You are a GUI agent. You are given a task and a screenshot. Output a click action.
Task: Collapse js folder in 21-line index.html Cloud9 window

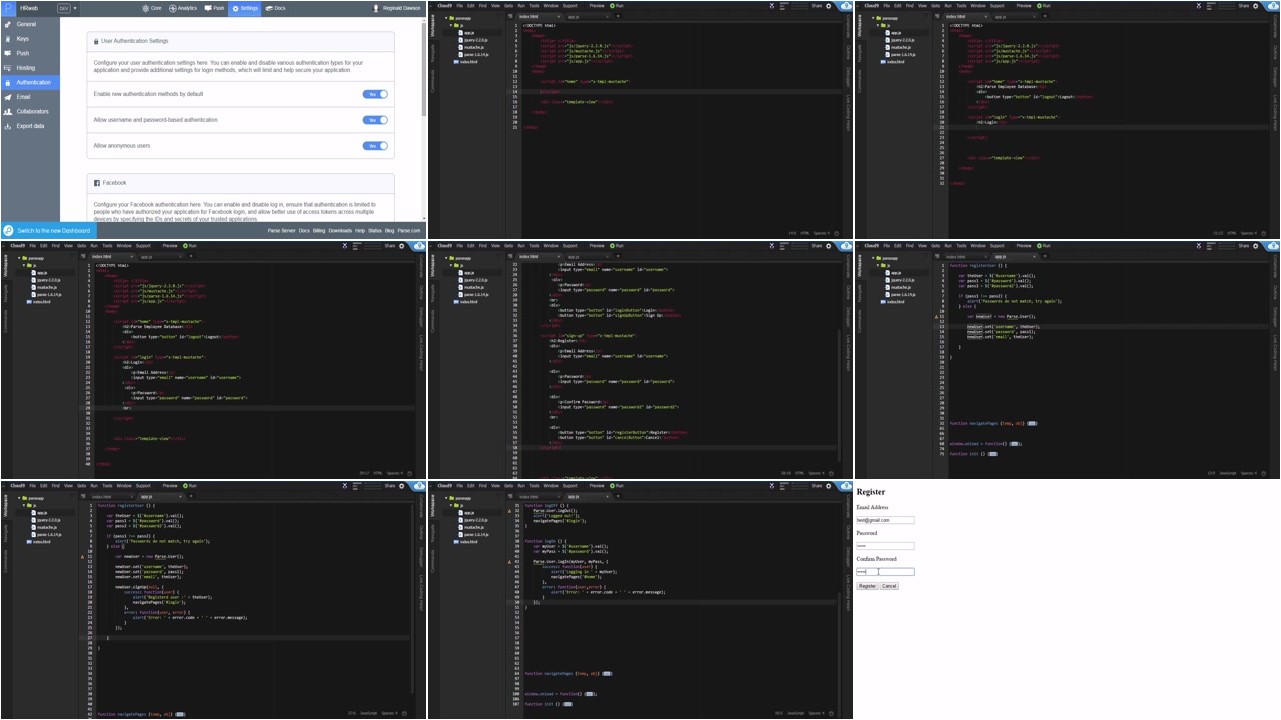(x=449, y=26)
